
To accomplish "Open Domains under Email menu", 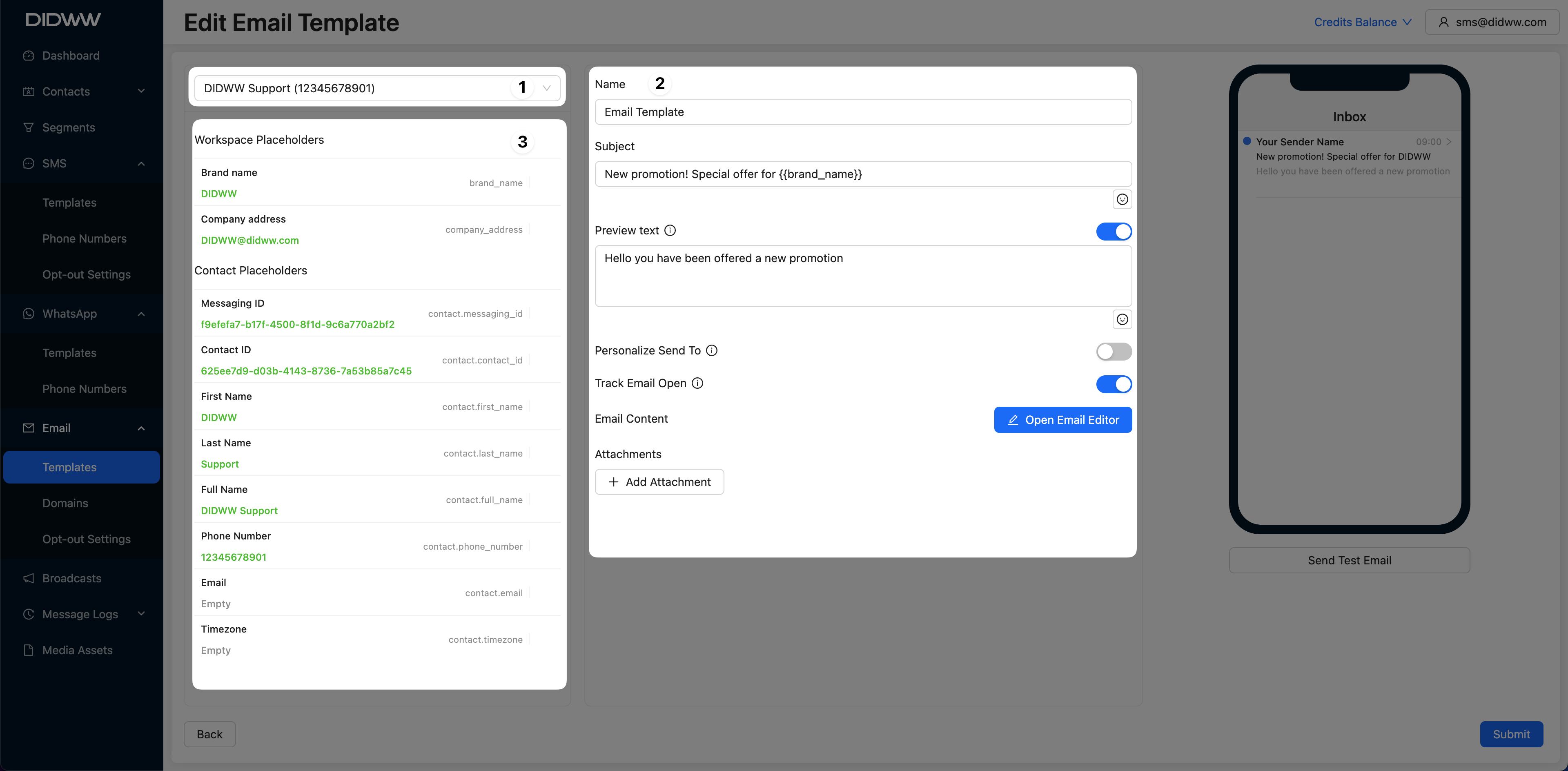I will click(x=65, y=503).
